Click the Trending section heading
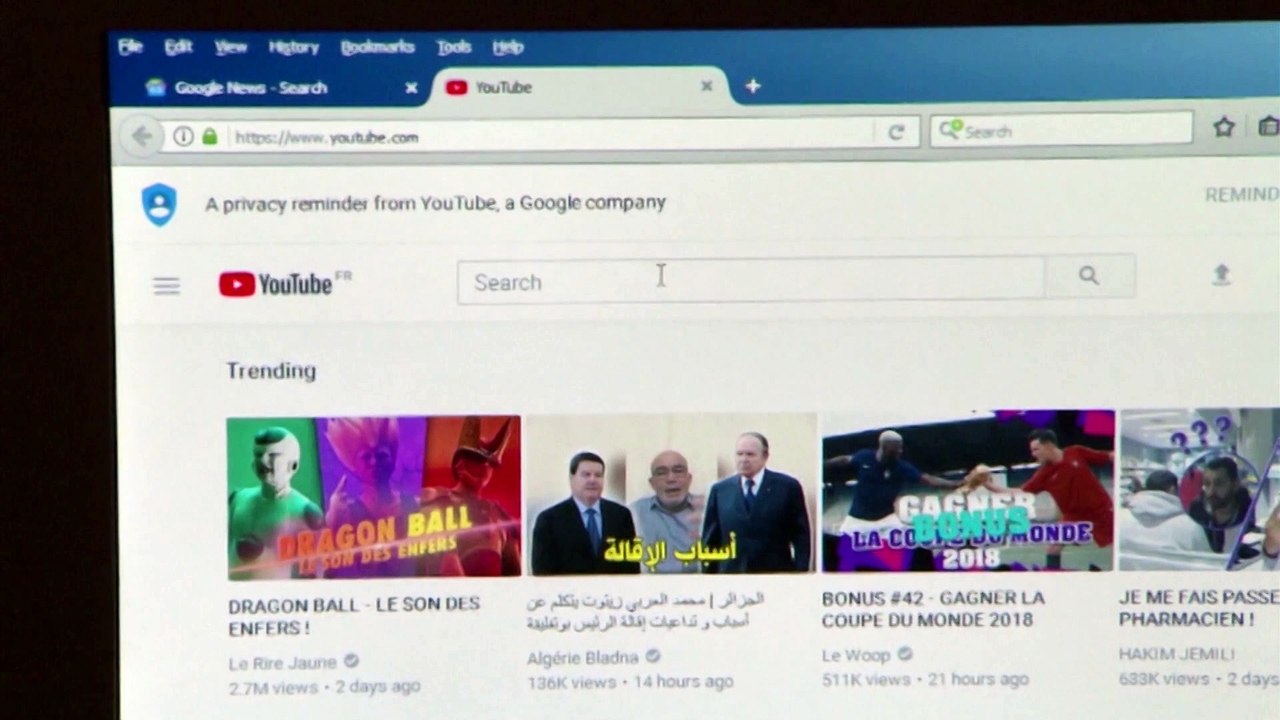The width and height of the screenshot is (1280, 720). tap(271, 370)
